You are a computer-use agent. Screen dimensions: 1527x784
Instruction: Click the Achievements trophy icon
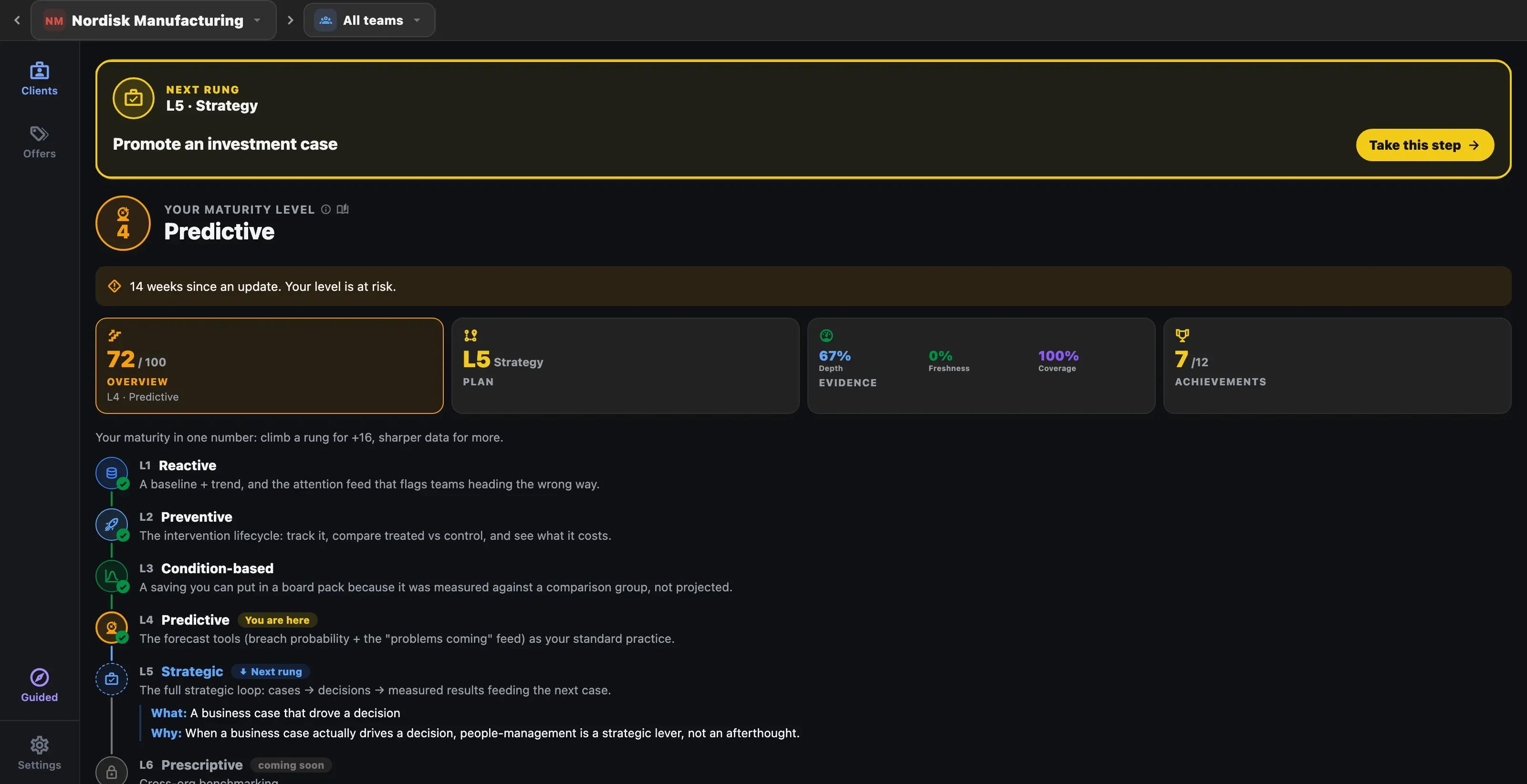(1182, 335)
